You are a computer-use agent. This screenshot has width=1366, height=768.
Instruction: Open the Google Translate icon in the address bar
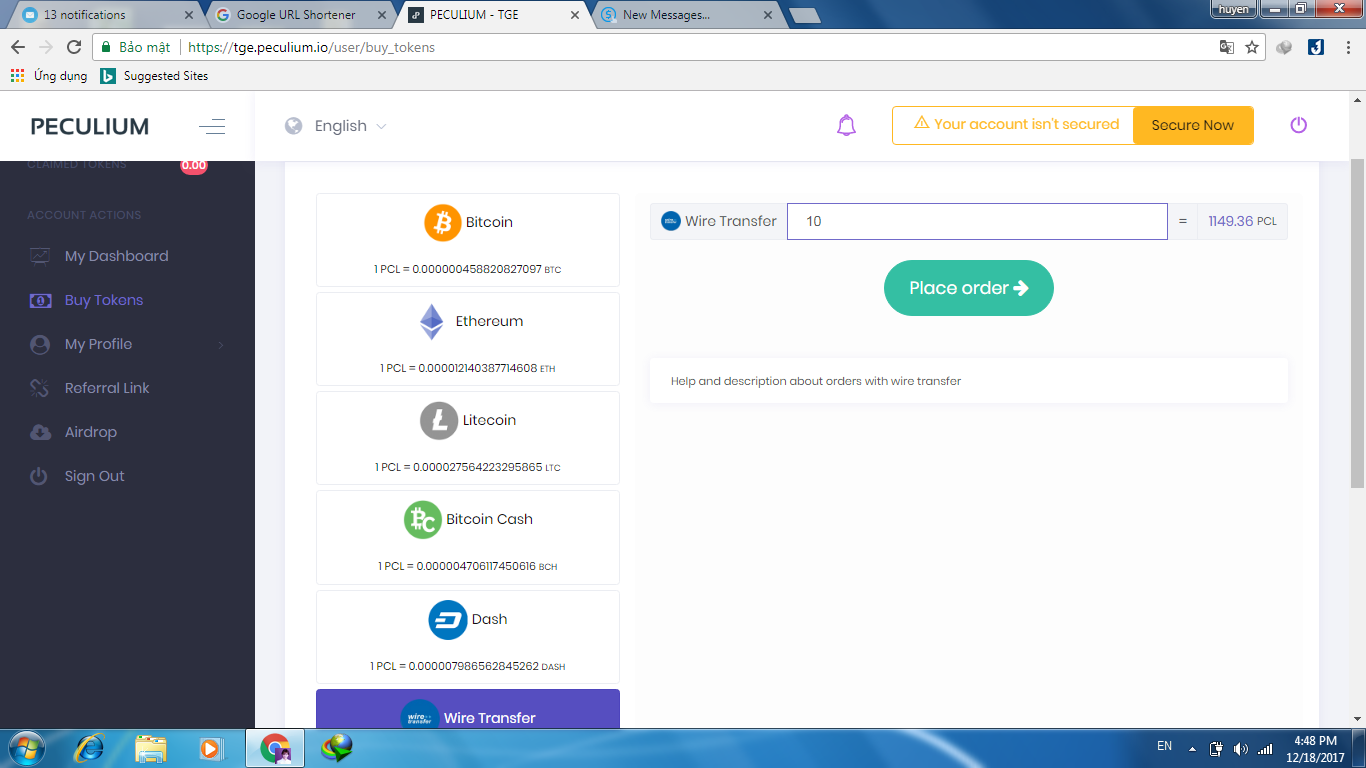(1227, 47)
